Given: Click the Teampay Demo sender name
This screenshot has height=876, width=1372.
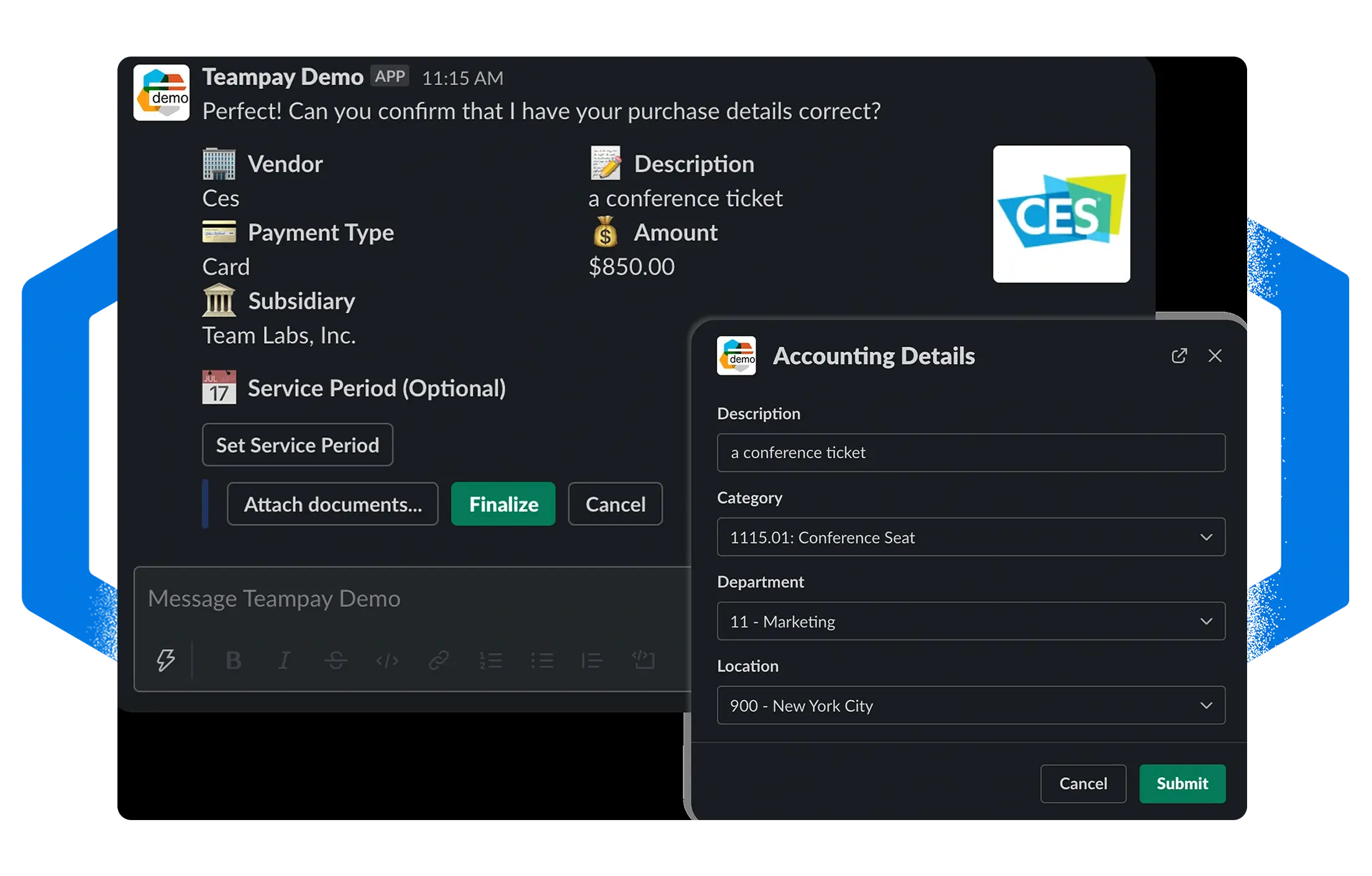Looking at the screenshot, I should 283,77.
